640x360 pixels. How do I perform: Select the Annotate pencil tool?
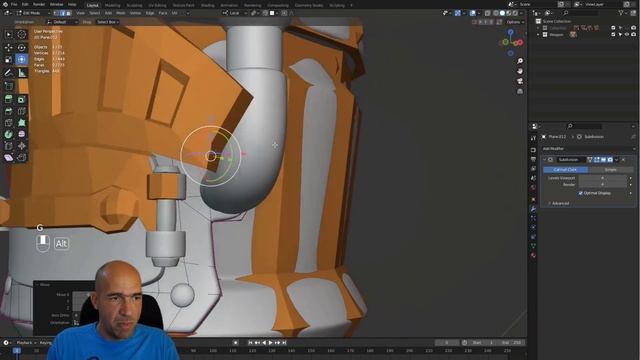tap(9, 73)
